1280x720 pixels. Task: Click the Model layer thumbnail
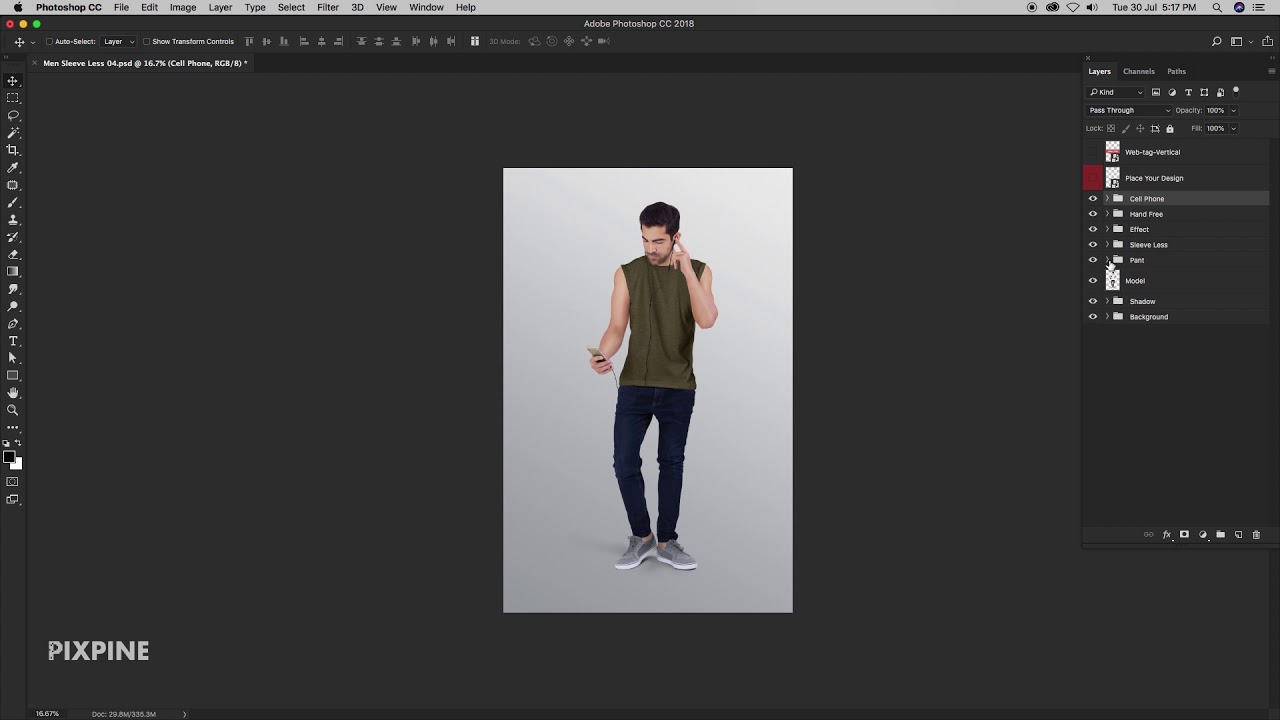(x=1113, y=281)
